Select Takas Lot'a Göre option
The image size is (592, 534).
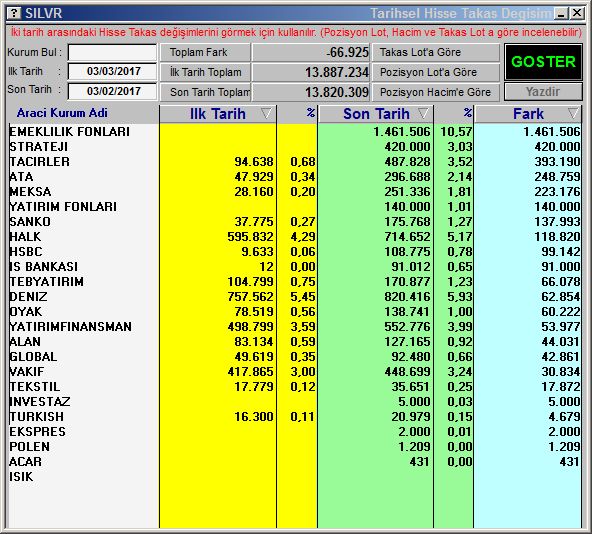pos(436,52)
